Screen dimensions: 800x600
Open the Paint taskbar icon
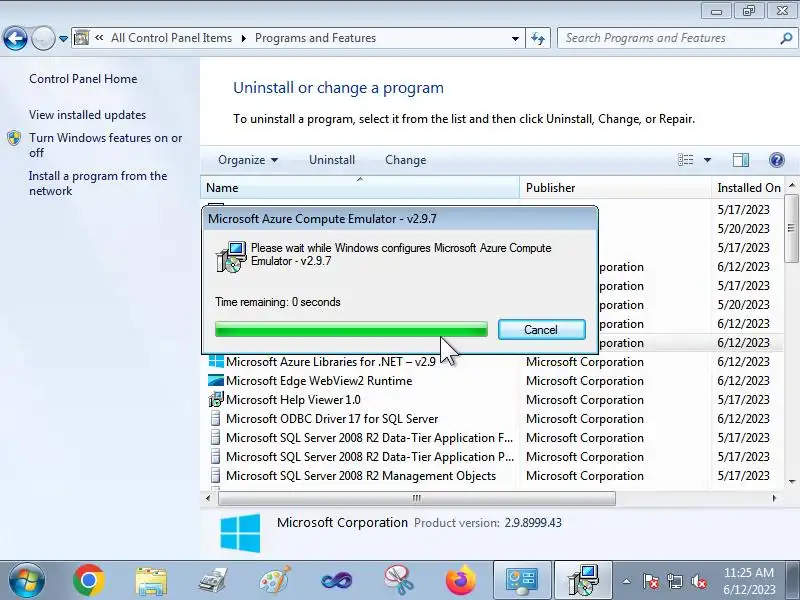point(275,581)
